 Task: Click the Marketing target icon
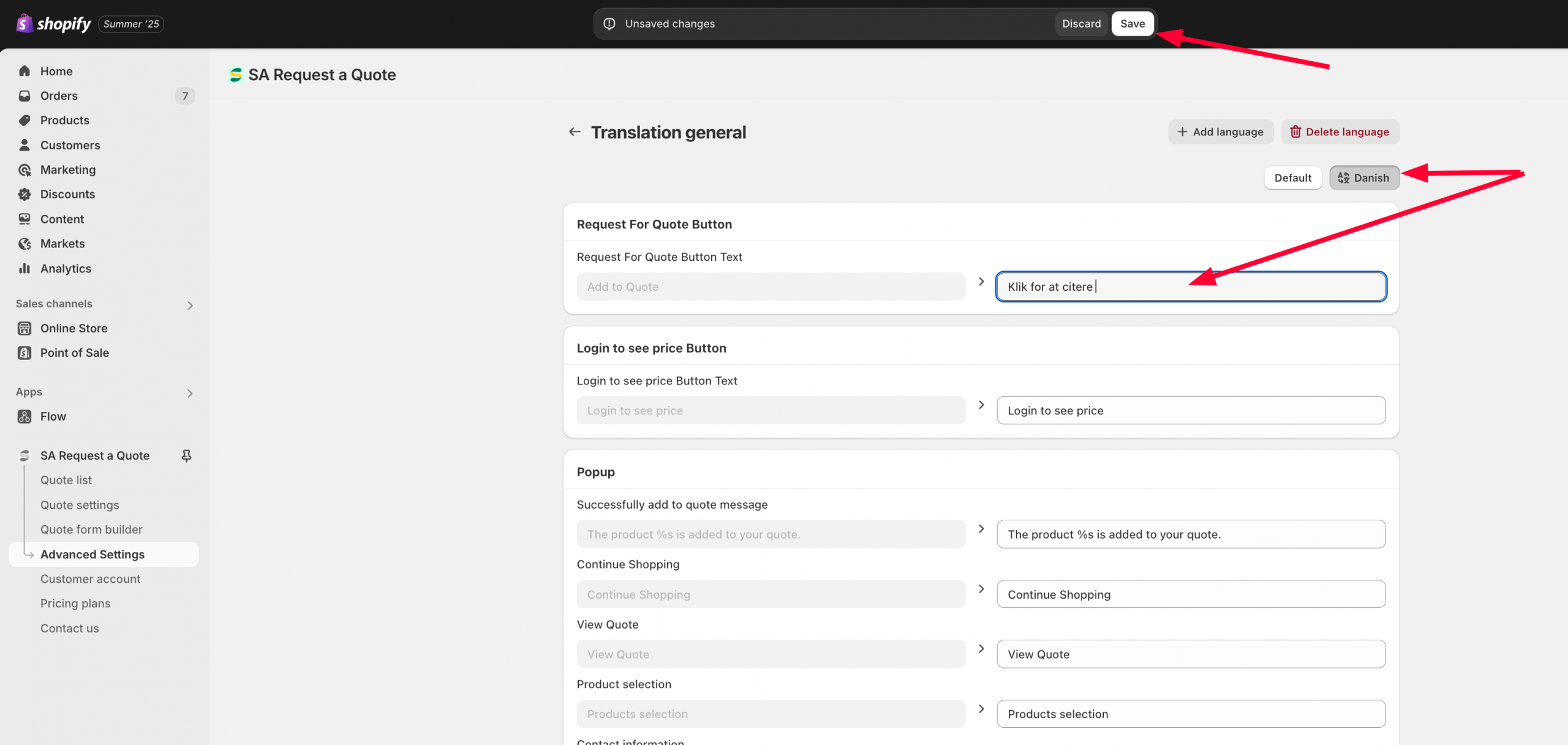24,170
